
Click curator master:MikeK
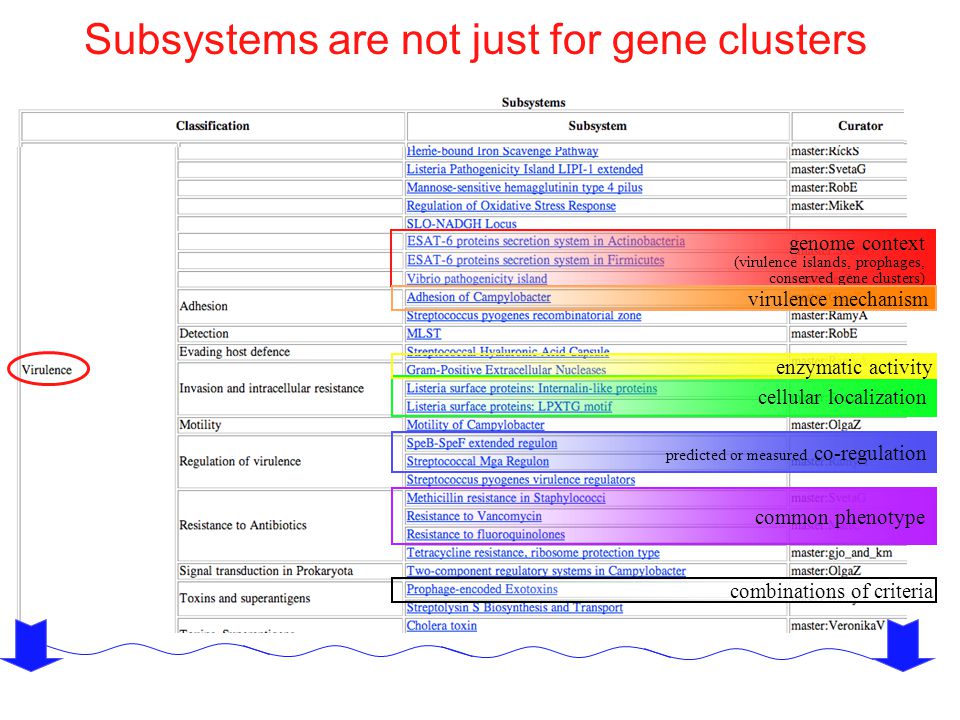pyautogui.click(x=828, y=206)
